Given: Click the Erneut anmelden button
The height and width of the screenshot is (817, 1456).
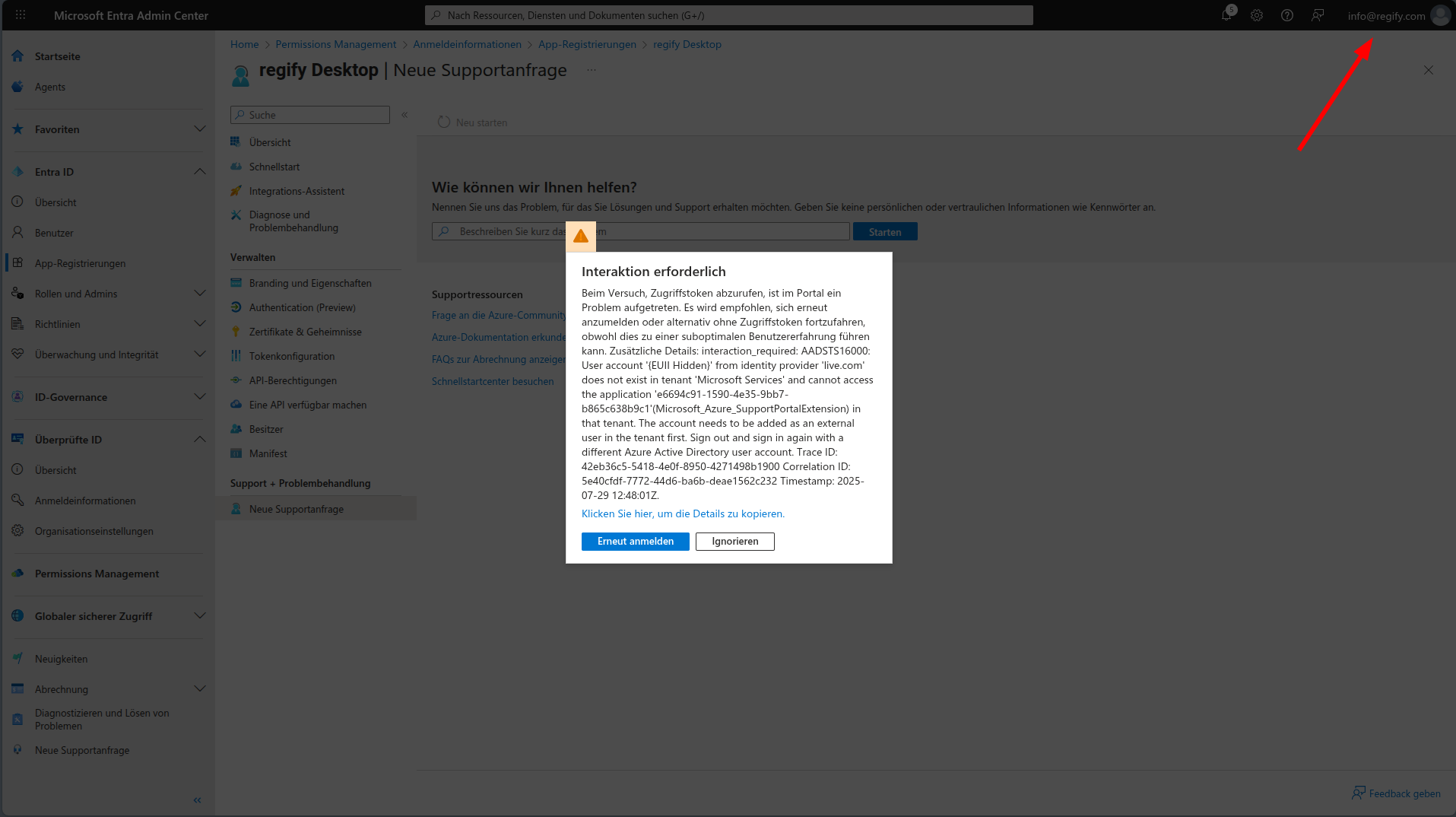Looking at the screenshot, I should (x=636, y=542).
